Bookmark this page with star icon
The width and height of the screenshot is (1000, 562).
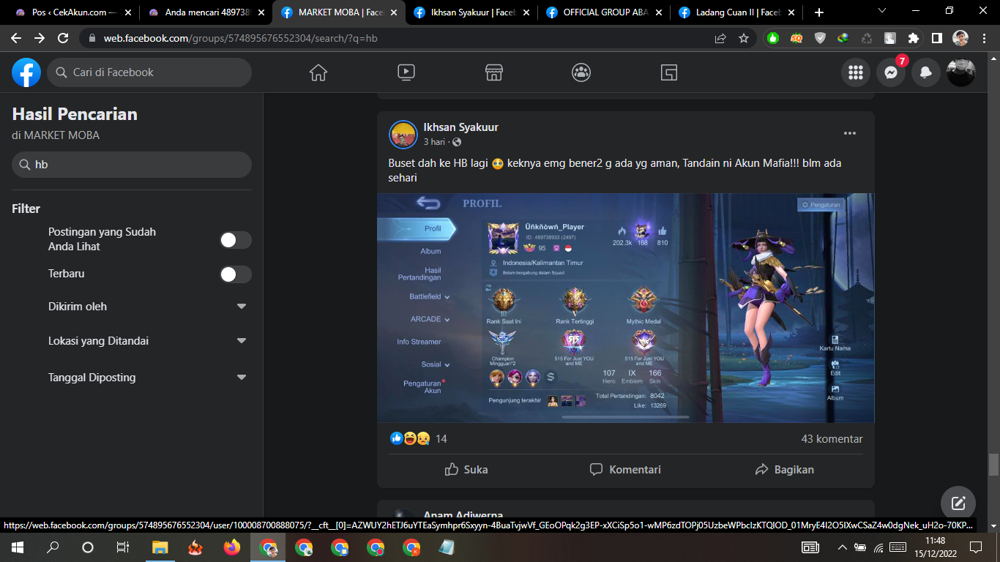(x=744, y=38)
